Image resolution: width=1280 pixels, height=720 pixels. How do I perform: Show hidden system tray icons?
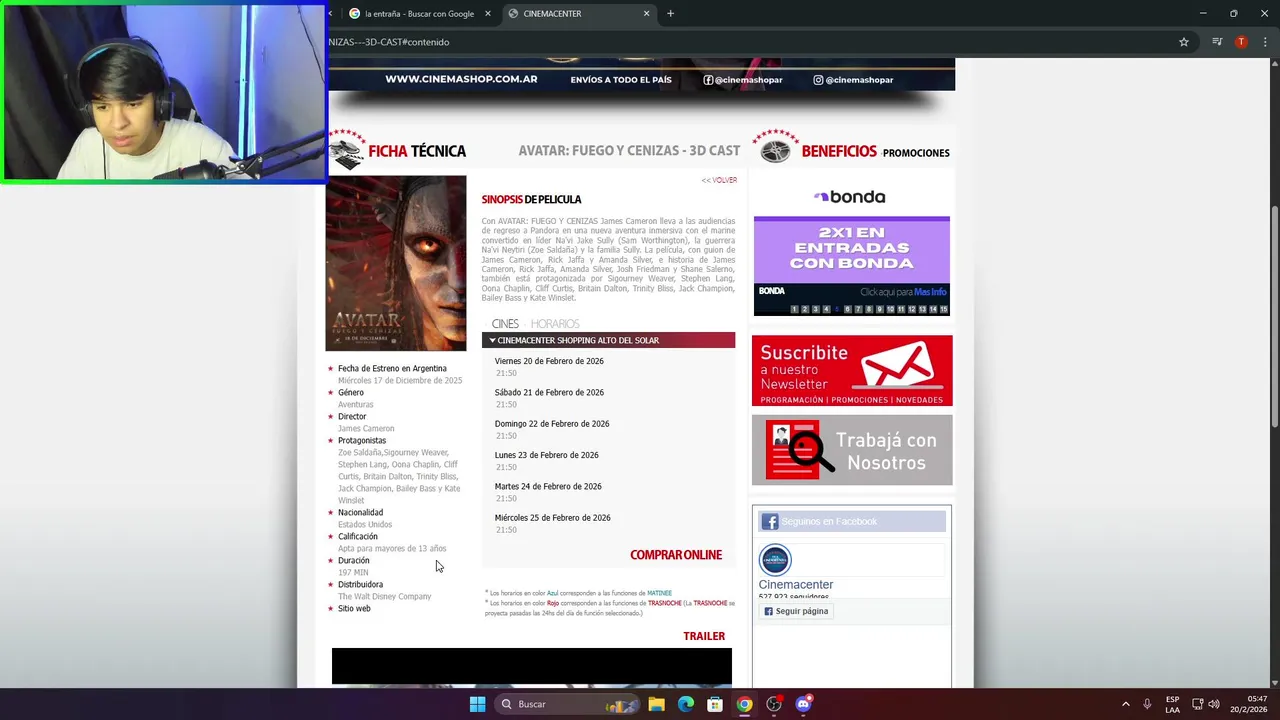[1126, 704]
